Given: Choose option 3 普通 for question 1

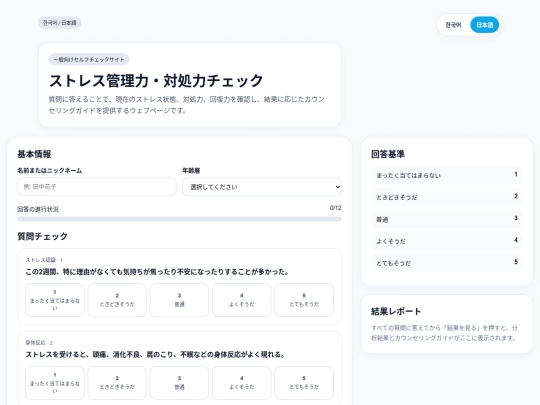Looking at the screenshot, I should [x=179, y=300].
